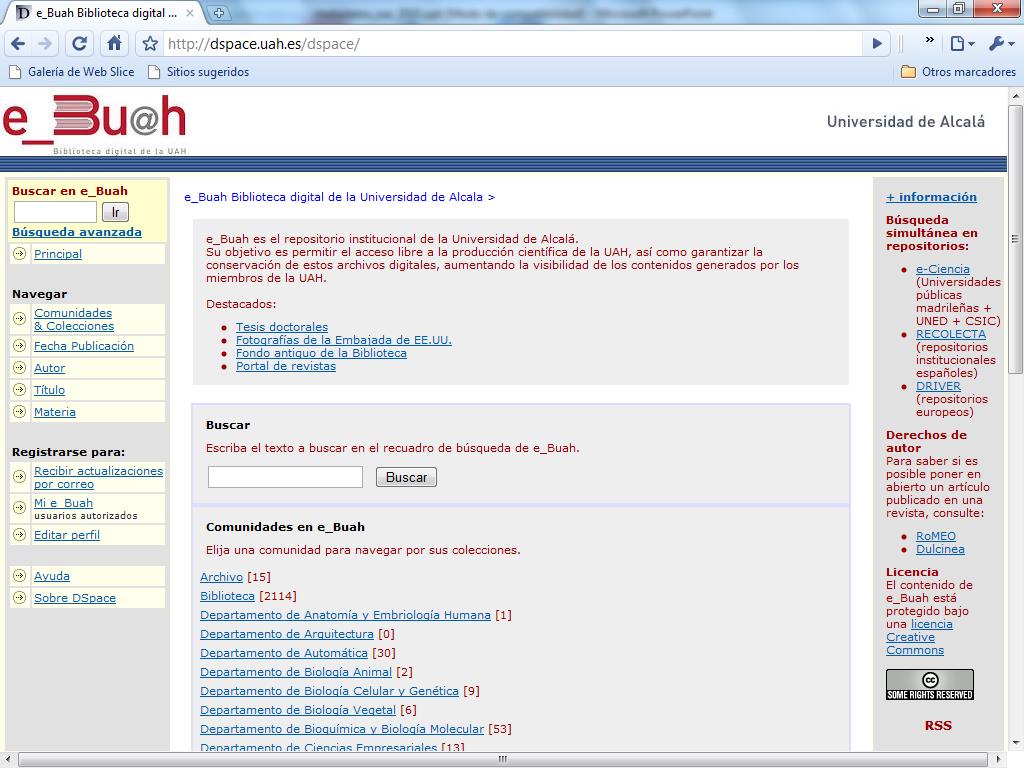The image size is (1024, 768).
Task: Open Galería de Web Slice bookmark
Action: click(72, 72)
